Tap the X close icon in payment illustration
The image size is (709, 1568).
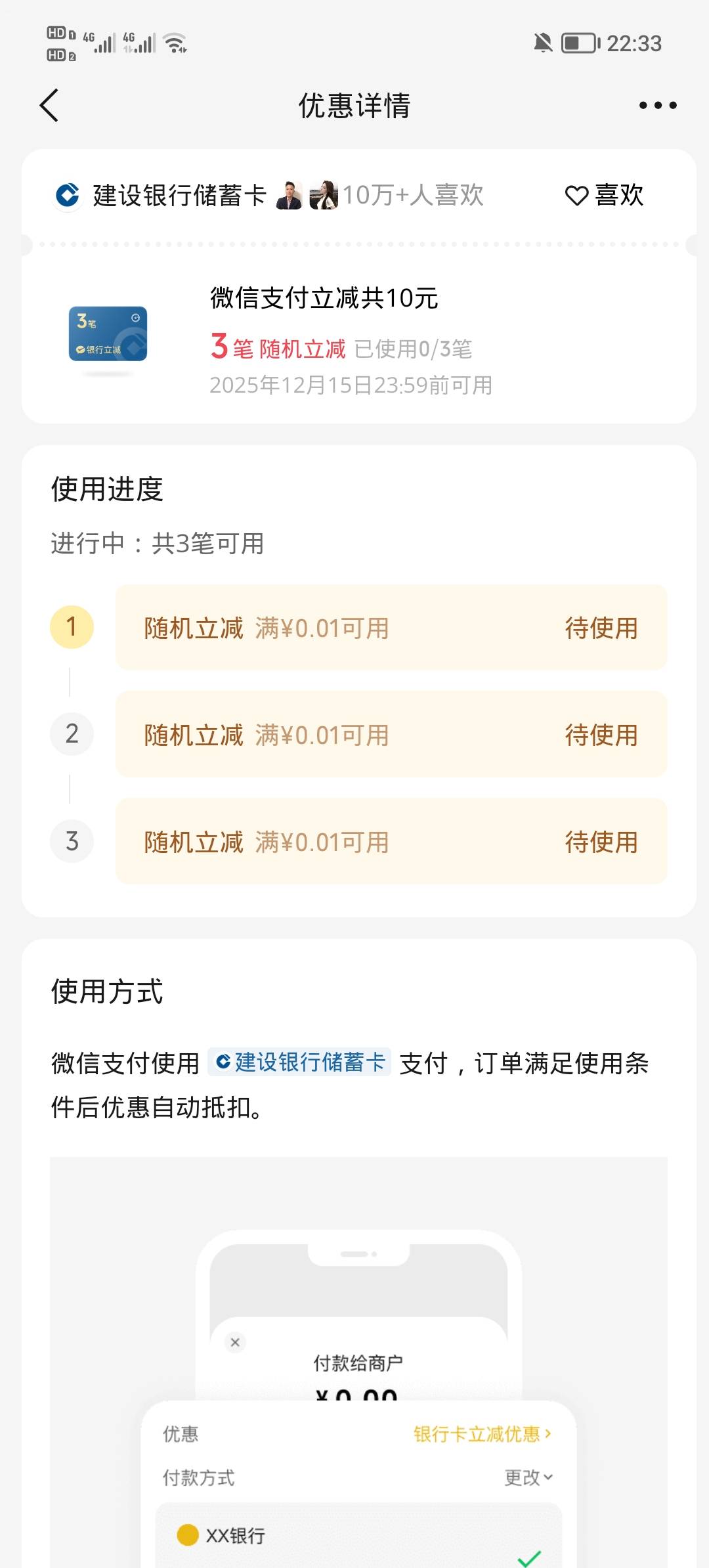235,1342
